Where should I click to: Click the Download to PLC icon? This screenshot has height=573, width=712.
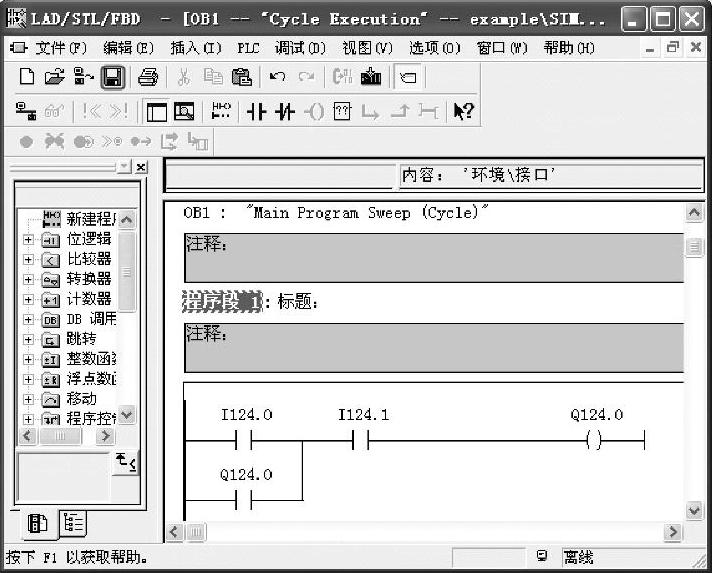click(x=371, y=77)
